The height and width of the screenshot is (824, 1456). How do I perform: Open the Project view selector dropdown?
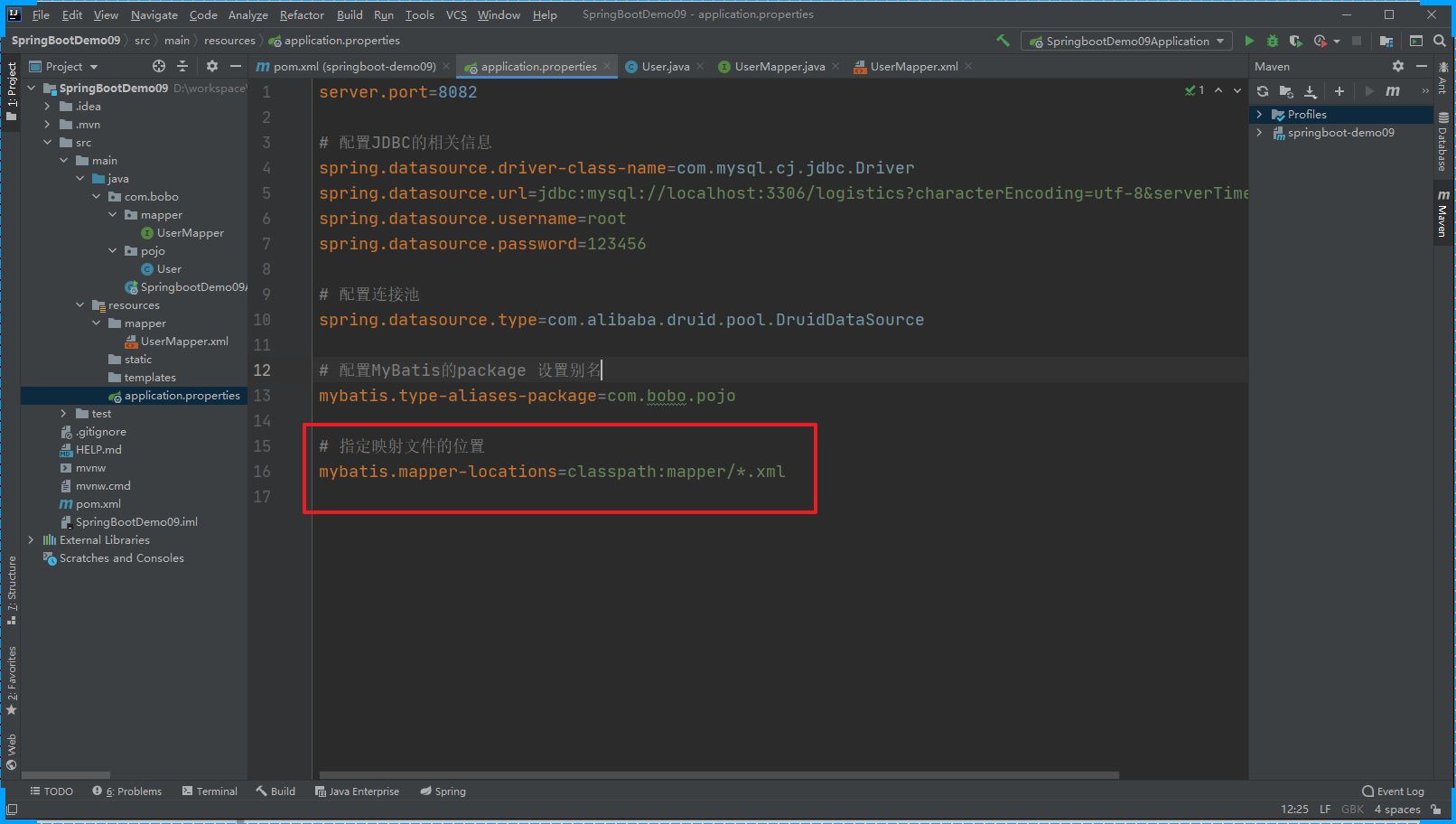[64, 66]
